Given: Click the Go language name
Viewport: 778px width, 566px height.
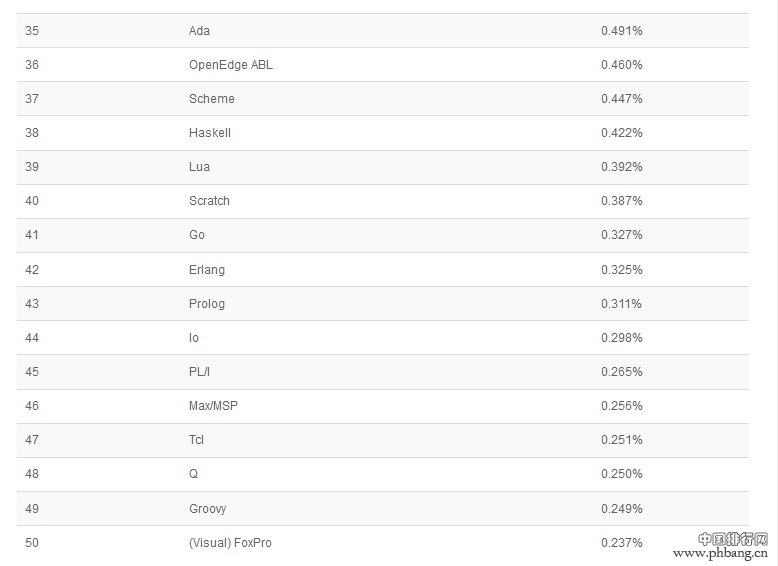Looking at the screenshot, I should point(196,235).
